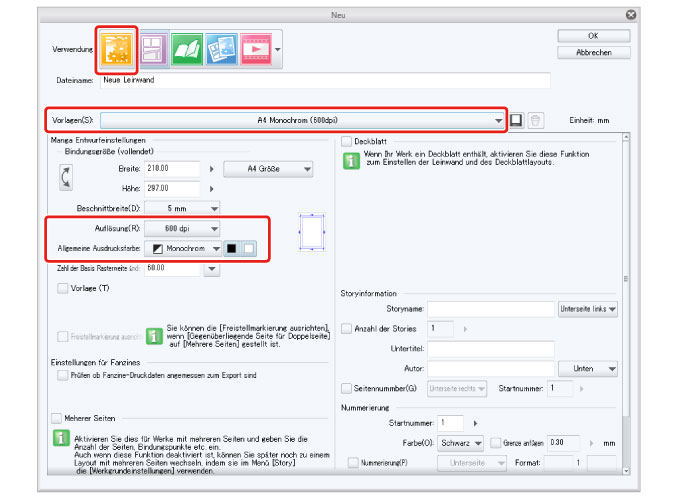The width and height of the screenshot is (697, 498).
Task: Open the Höhe slider arrow
Action: pos(212,189)
